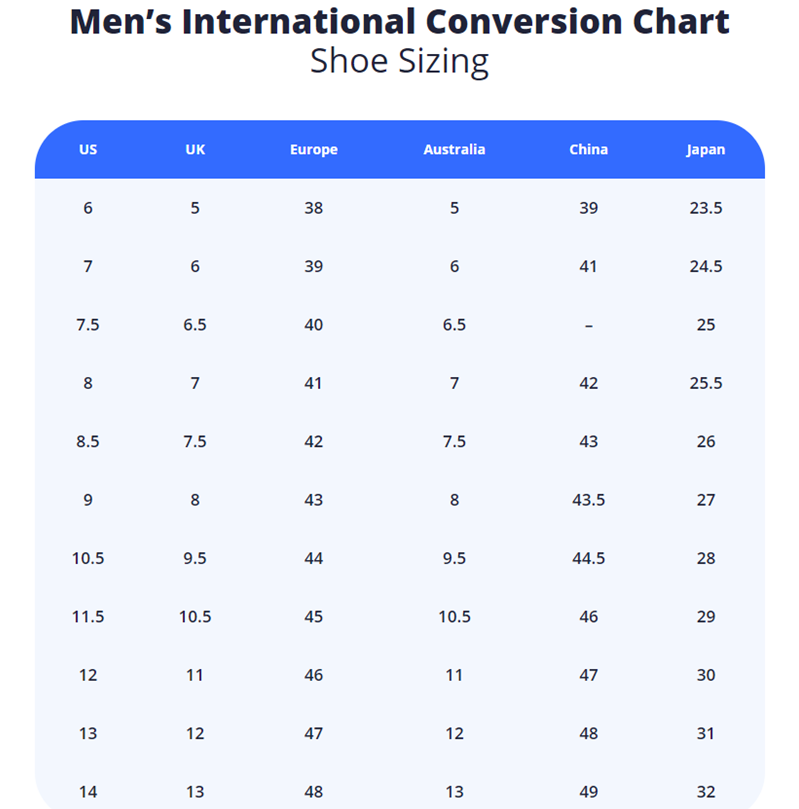Select the Australia column header

click(x=454, y=150)
